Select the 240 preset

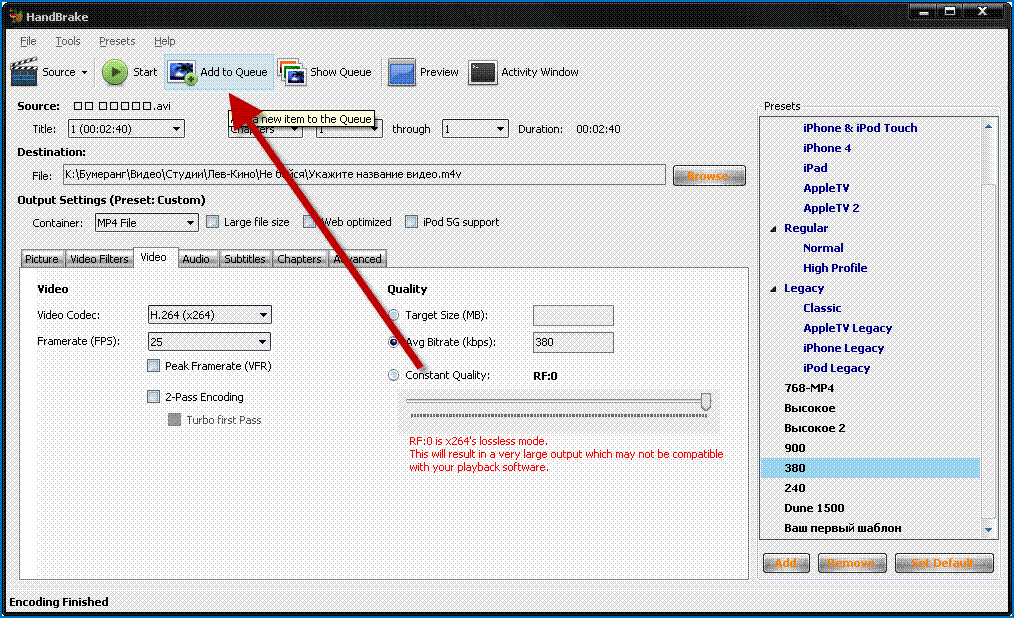[795, 489]
